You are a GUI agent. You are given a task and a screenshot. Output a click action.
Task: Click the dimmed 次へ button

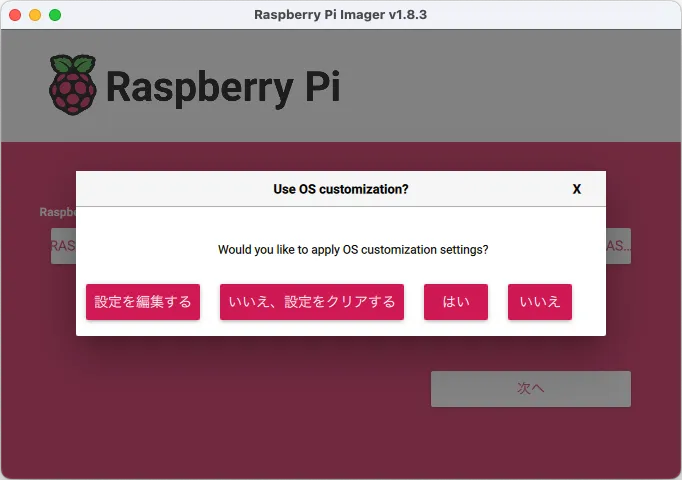531,389
